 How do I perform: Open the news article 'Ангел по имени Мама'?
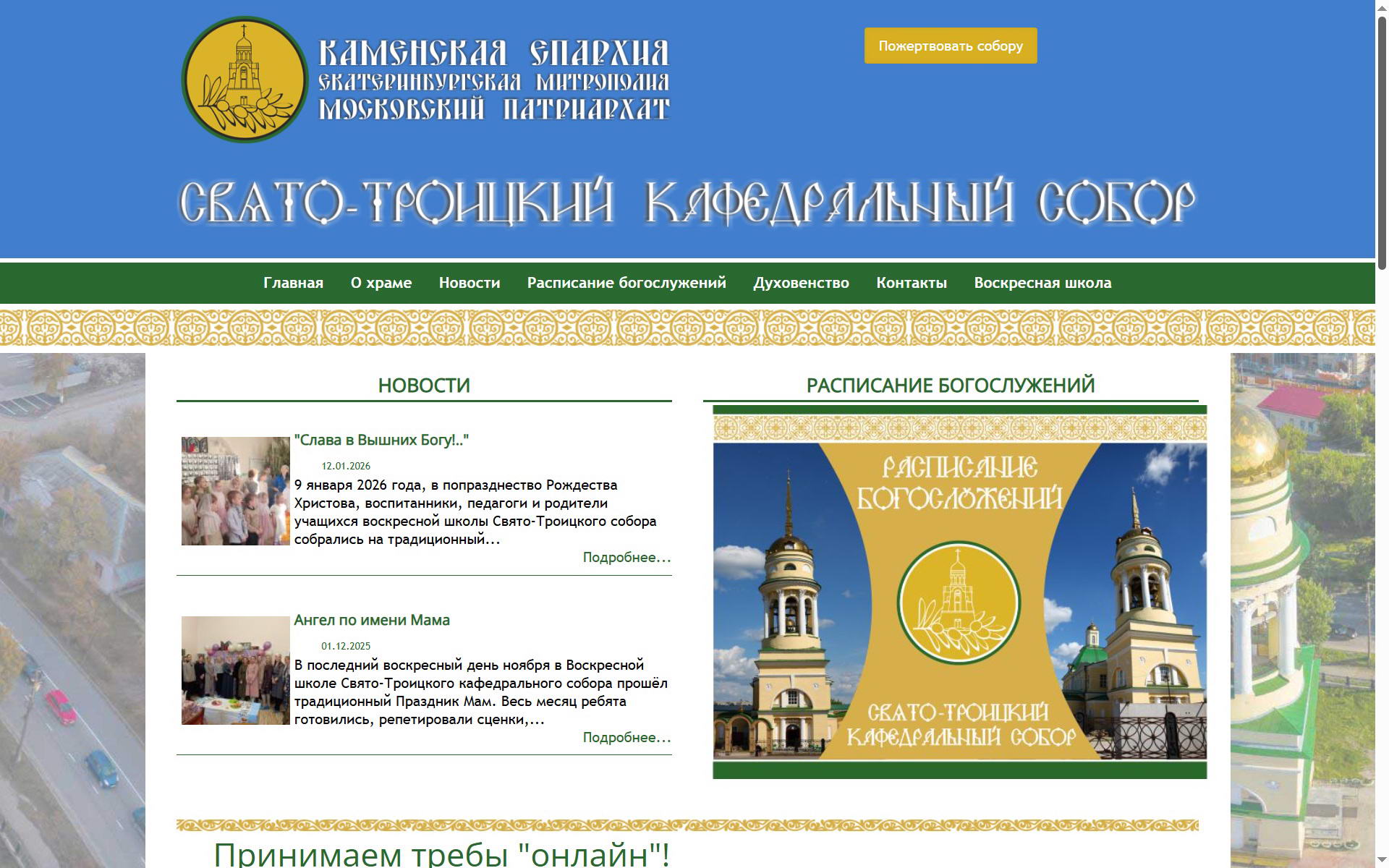pos(372,620)
